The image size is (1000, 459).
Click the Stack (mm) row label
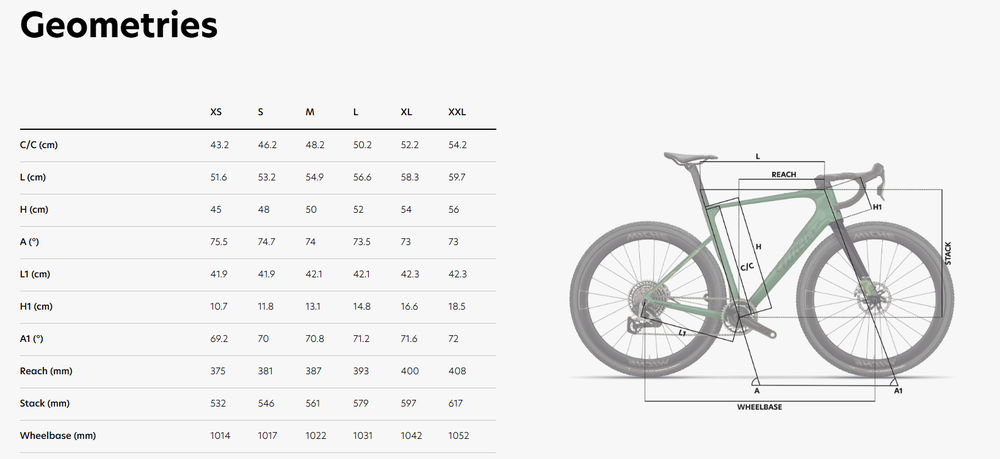[x=45, y=403]
